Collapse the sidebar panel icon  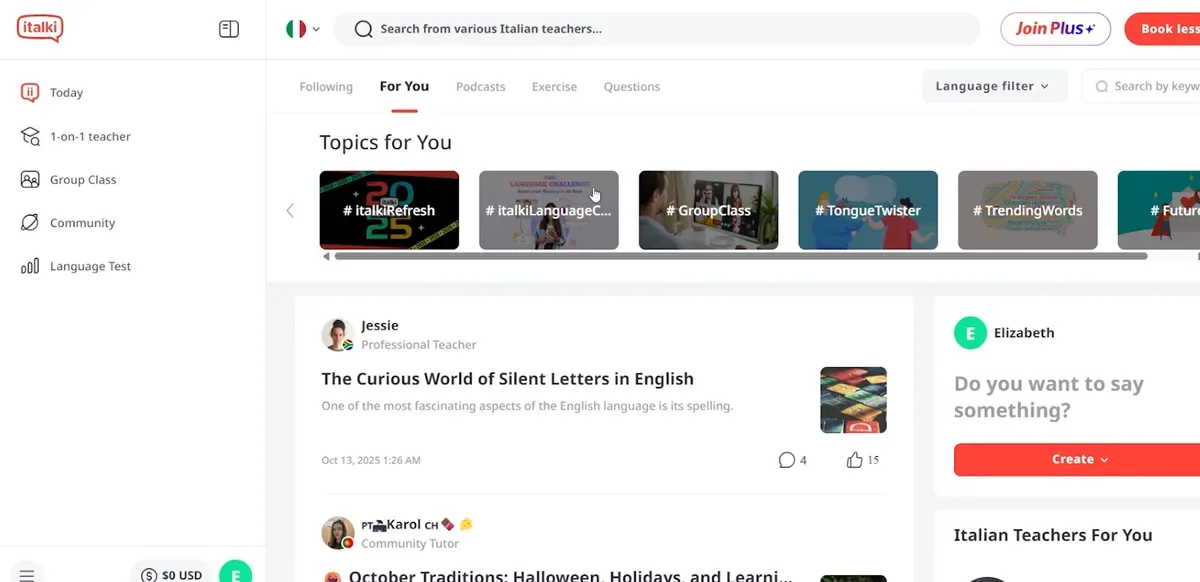(229, 29)
